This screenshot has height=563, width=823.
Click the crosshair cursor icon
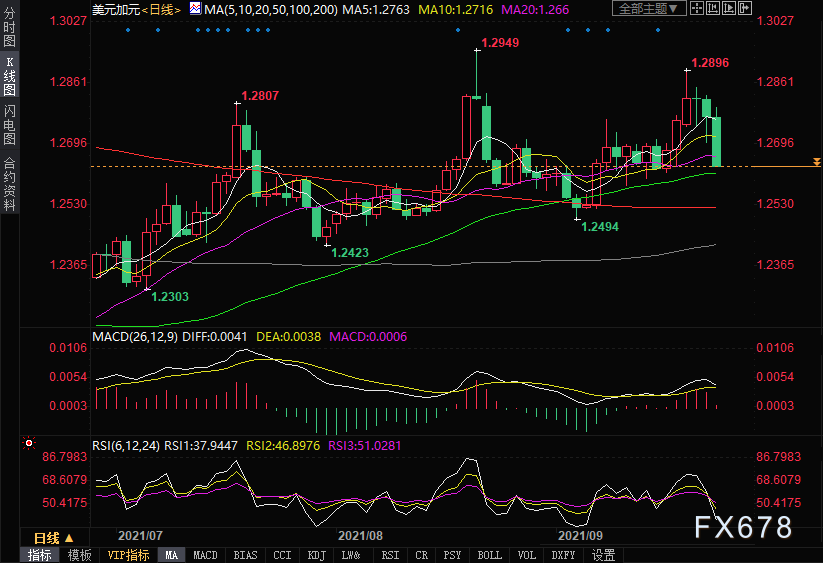697,8
